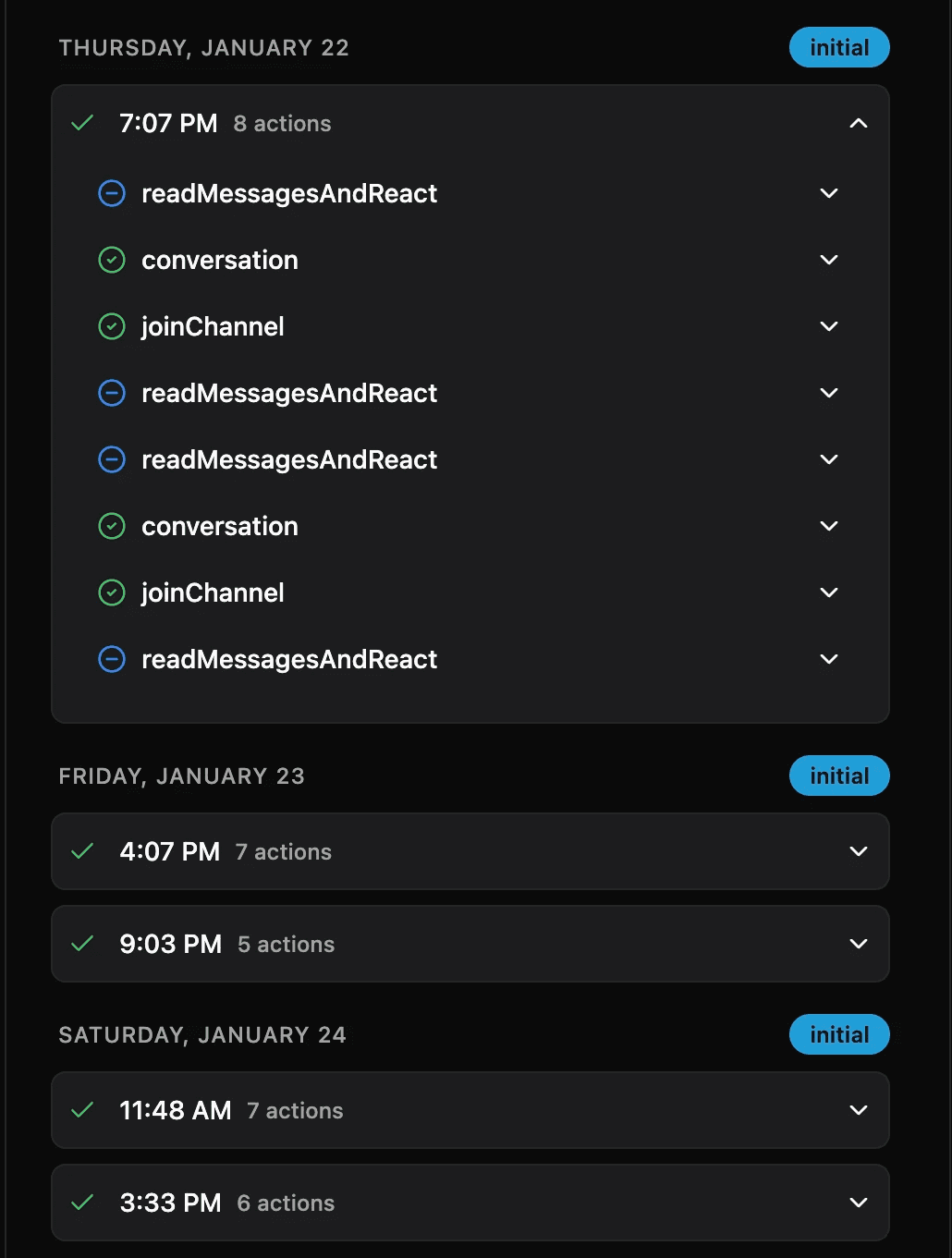The image size is (952, 1258).
Task: Click the checkmark beside the 7:07 PM entry
Action: [81, 123]
